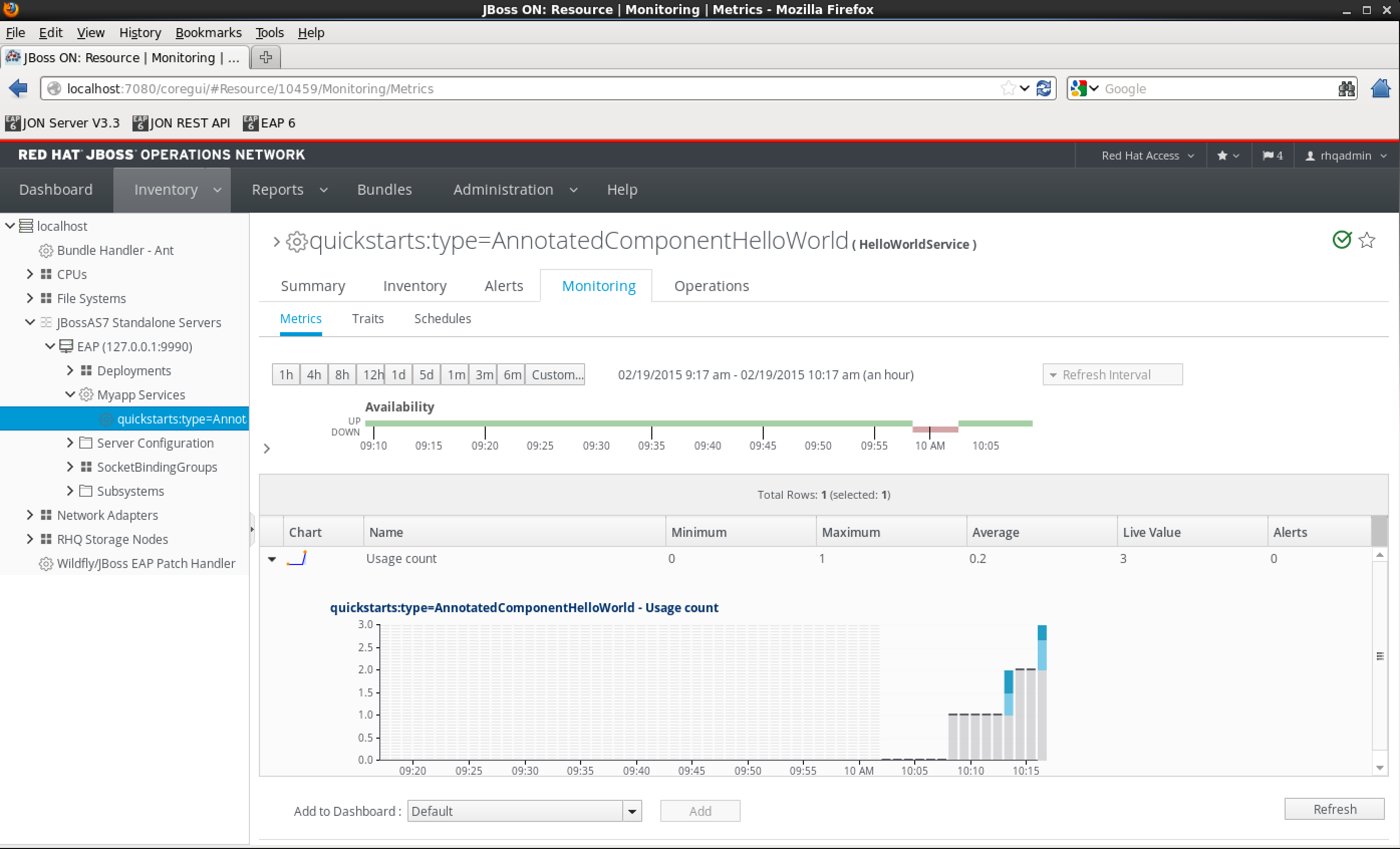
Task: Click the Firefox back arrow button
Action: (18, 89)
